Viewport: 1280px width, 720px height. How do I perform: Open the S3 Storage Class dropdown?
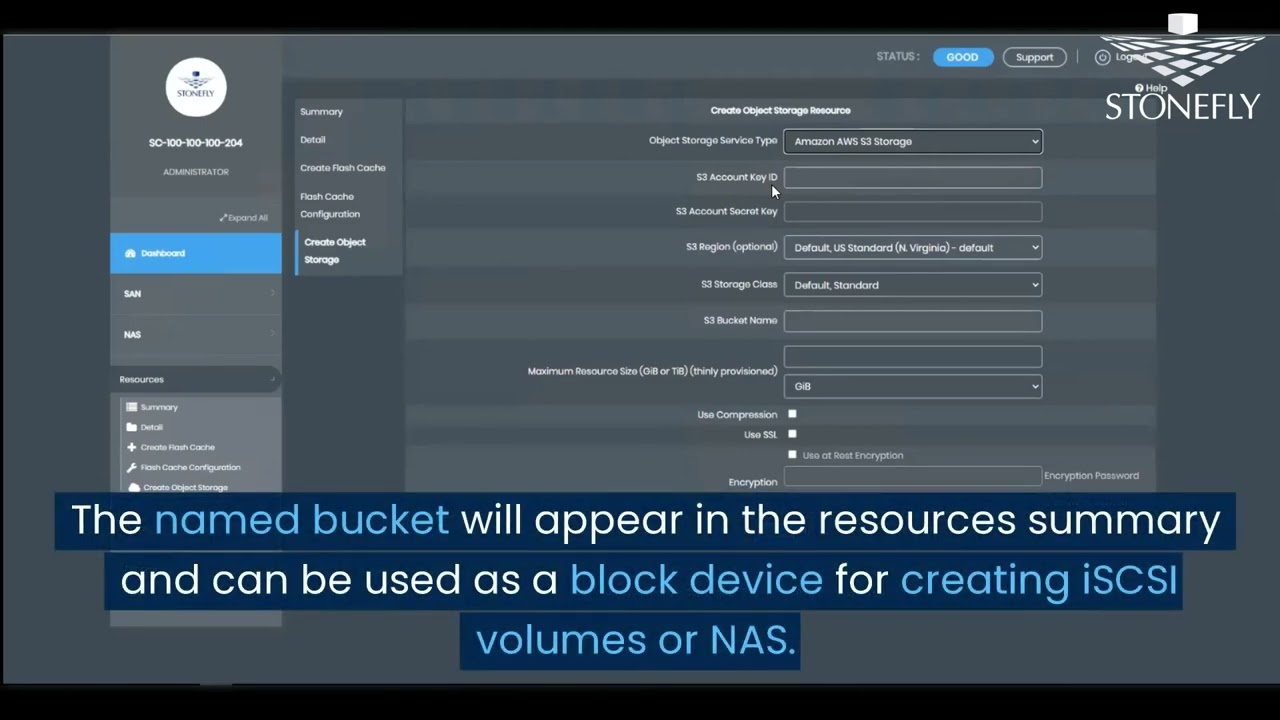click(x=913, y=285)
